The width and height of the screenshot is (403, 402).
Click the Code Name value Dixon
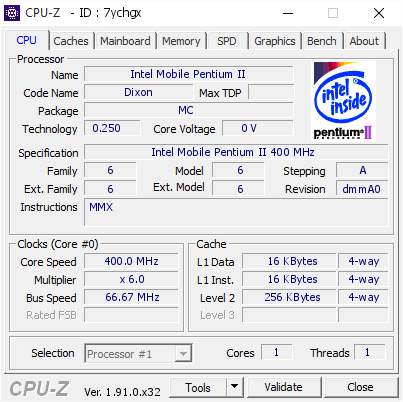(x=139, y=92)
